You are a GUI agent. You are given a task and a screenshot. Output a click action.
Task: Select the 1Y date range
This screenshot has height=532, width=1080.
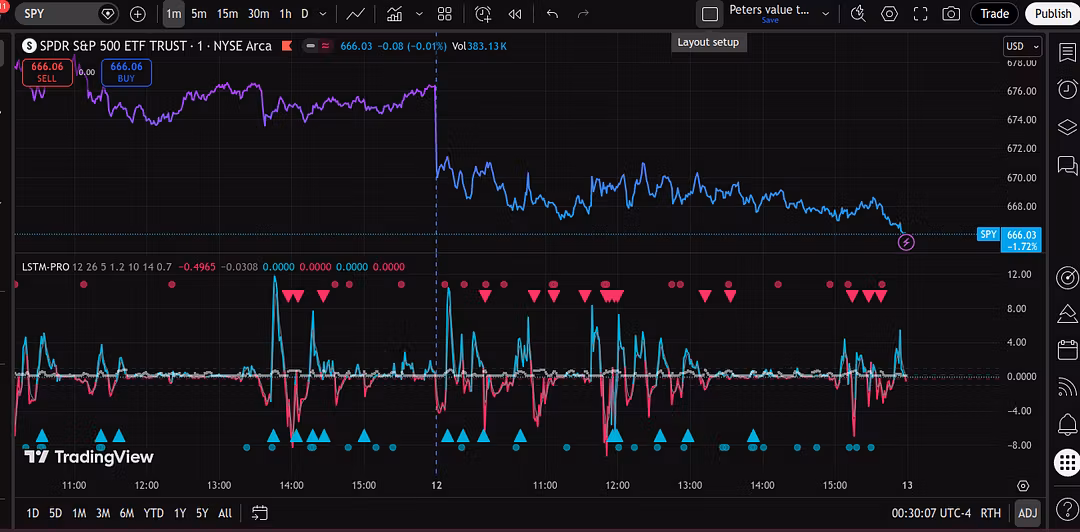pos(180,513)
